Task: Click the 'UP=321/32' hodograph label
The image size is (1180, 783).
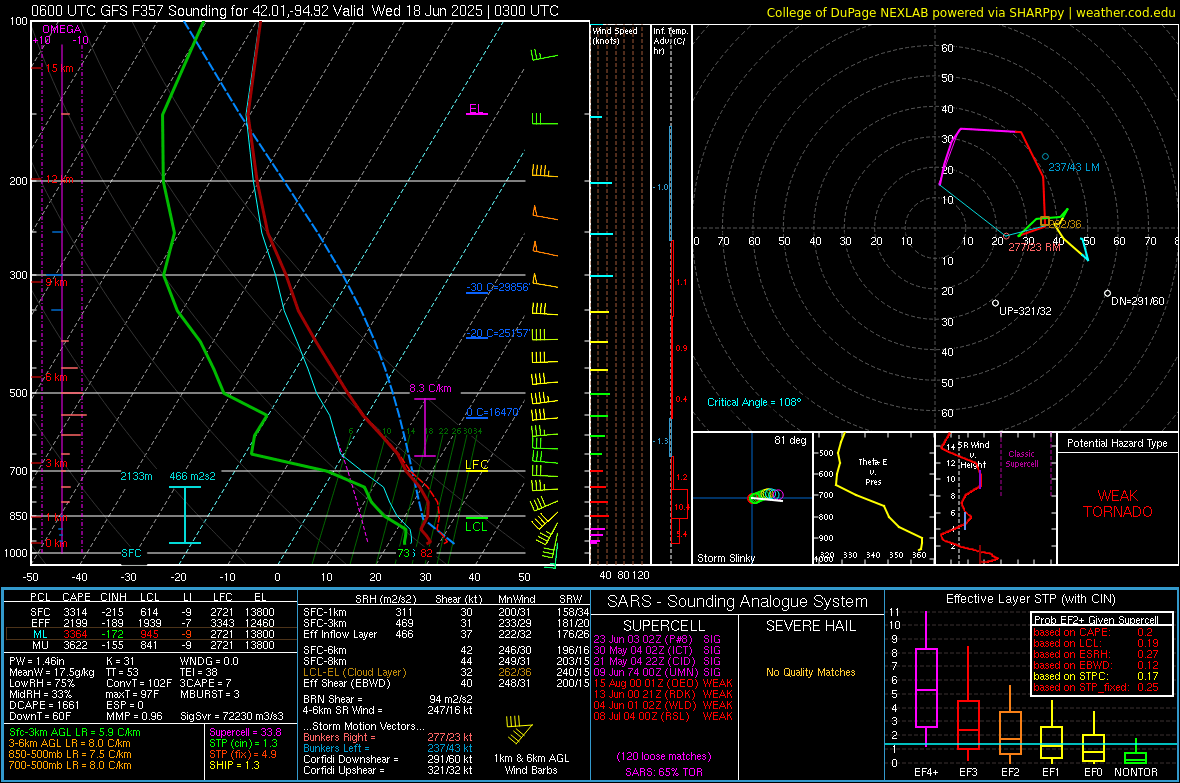Action: pyautogui.click(x=1025, y=311)
